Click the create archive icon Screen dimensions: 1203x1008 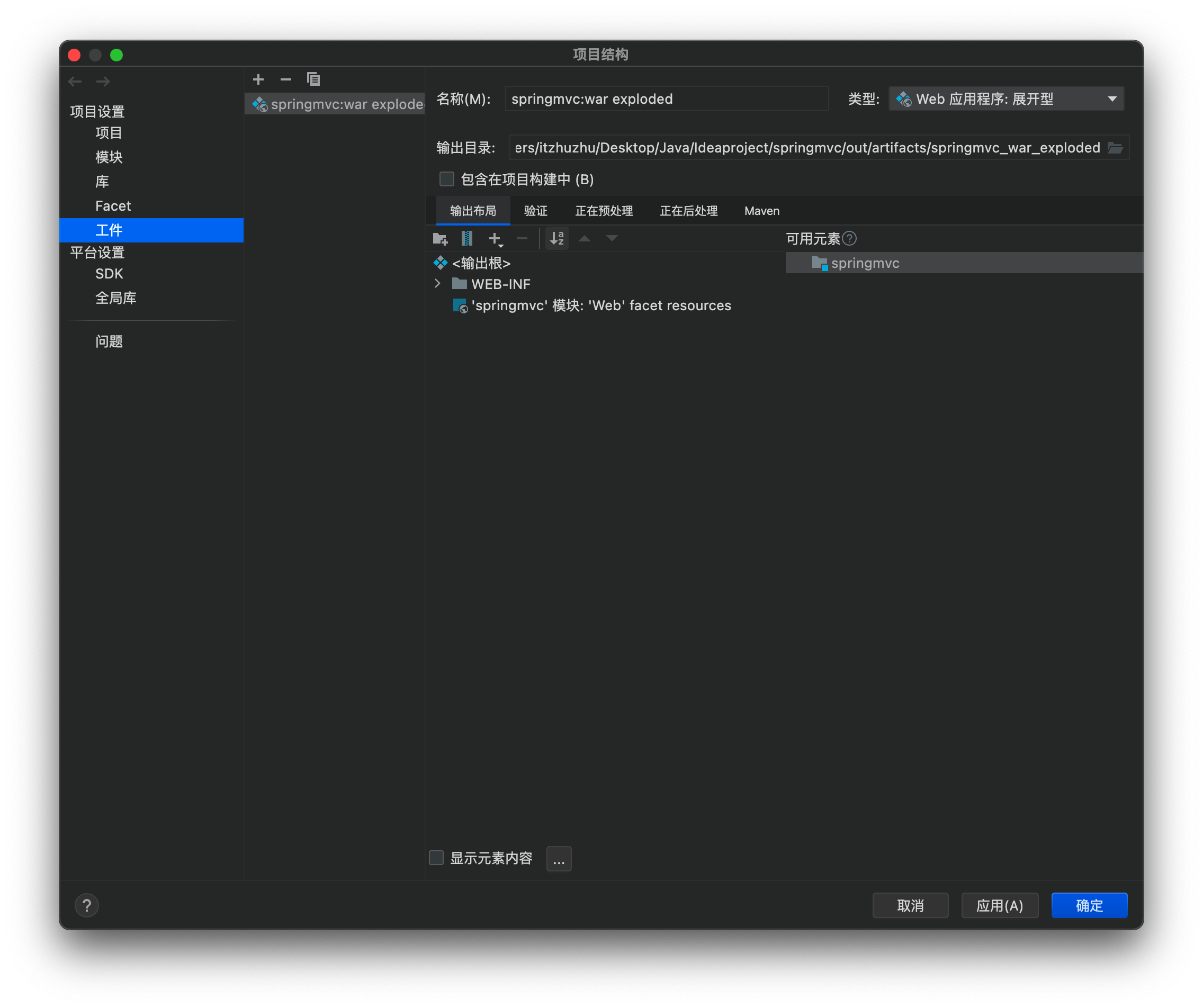click(467, 238)
